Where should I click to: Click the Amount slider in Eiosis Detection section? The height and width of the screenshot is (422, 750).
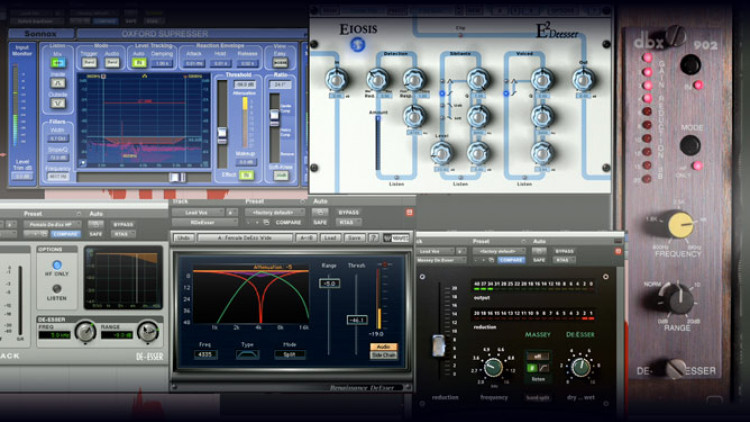[378, 144]
